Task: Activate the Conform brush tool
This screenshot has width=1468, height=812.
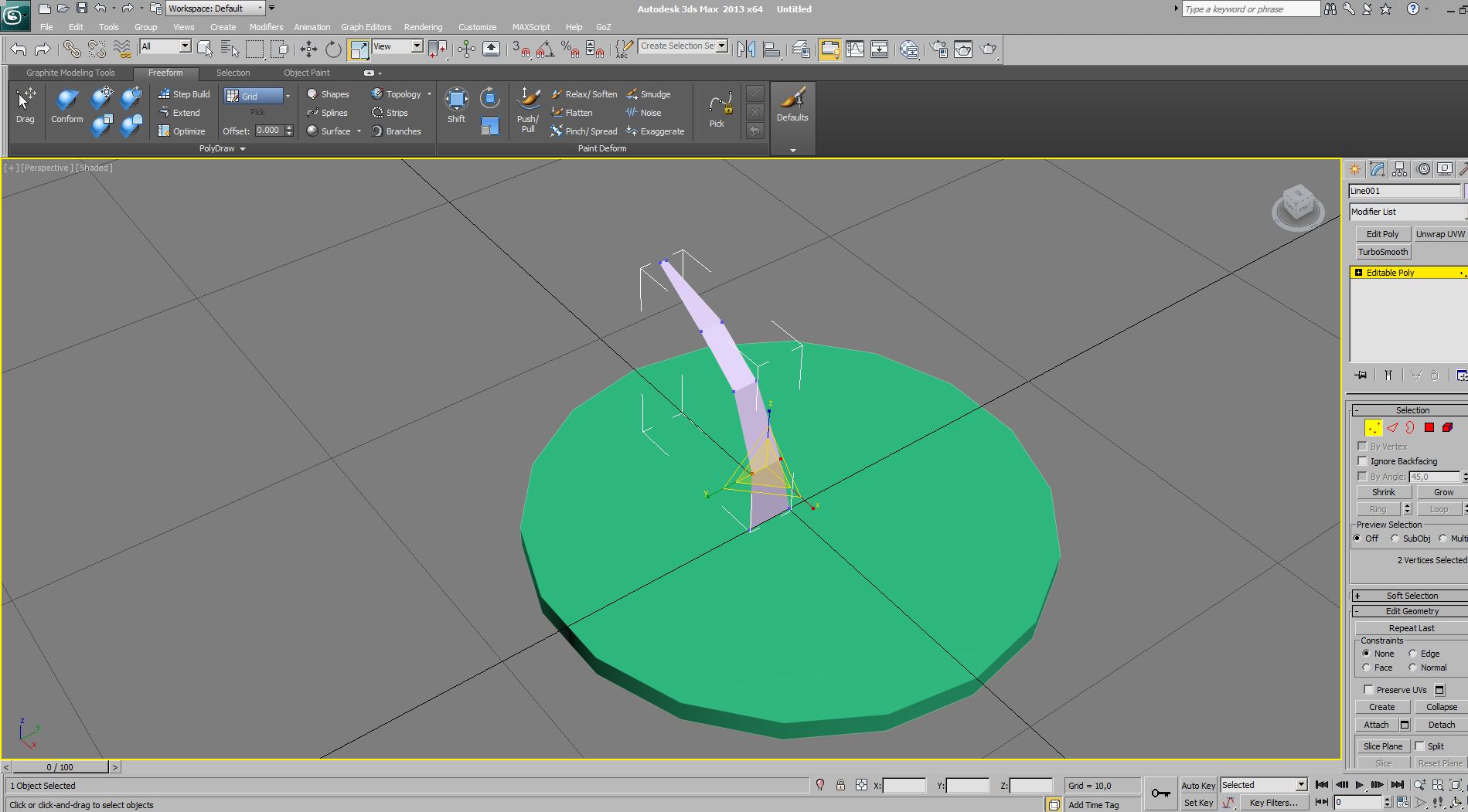Action: tap(66, 105)
